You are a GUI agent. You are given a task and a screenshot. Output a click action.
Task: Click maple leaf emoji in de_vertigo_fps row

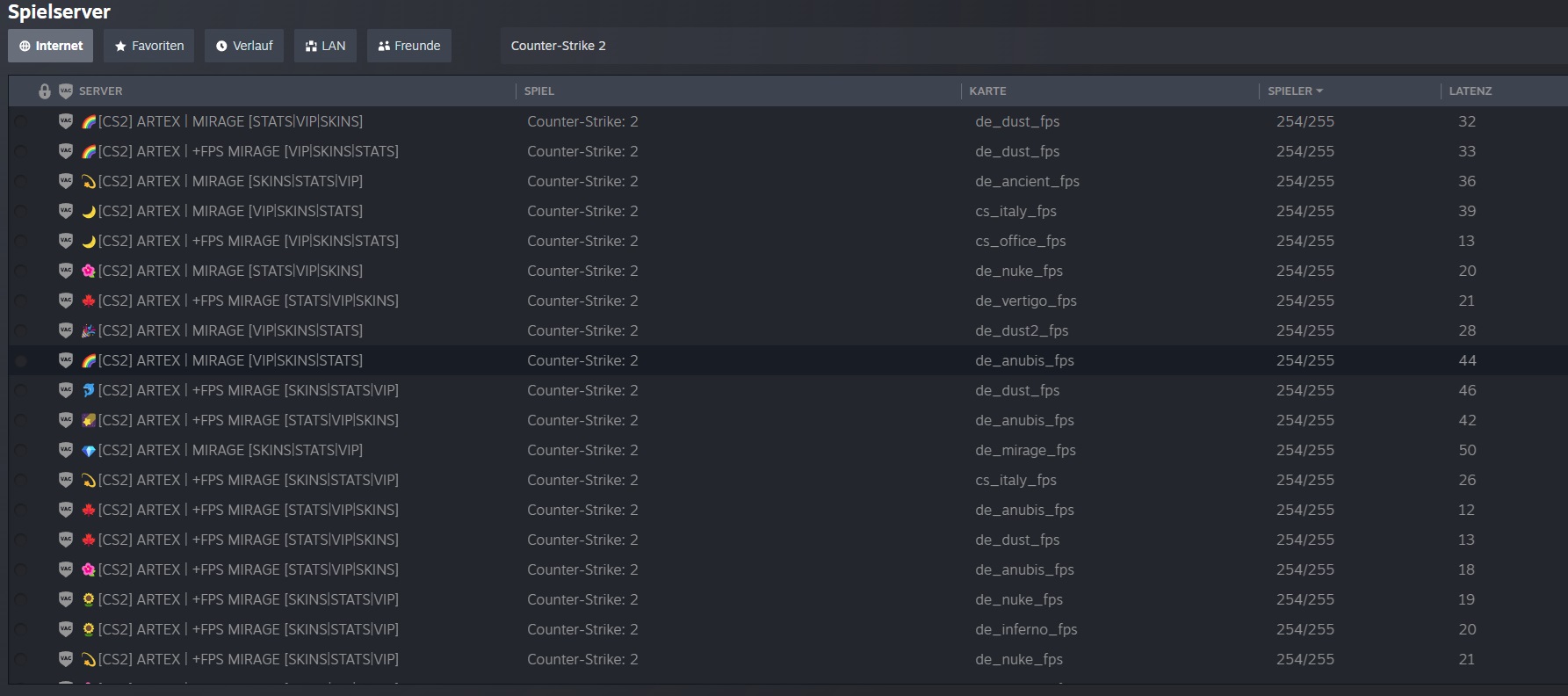(x=89, y=301)
